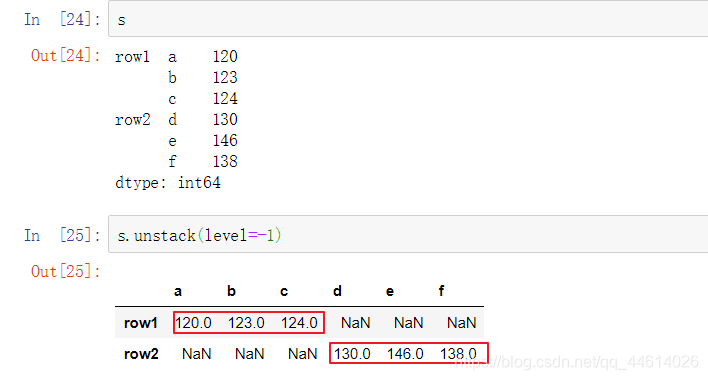Click column header 'a' in the table
The width and height of the screenshot is (708, 380).
point(178,292)
